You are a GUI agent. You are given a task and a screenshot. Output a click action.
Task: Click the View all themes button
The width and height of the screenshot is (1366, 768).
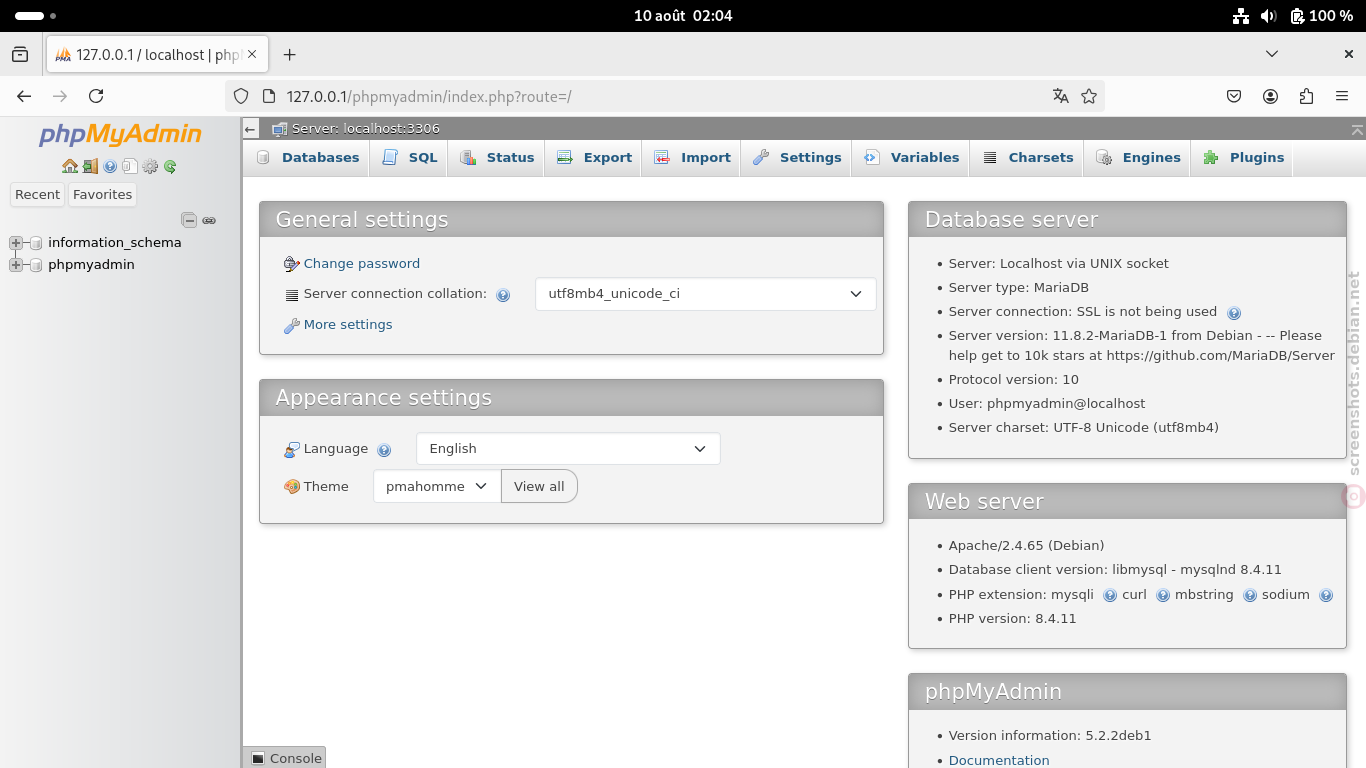[539, 486]
